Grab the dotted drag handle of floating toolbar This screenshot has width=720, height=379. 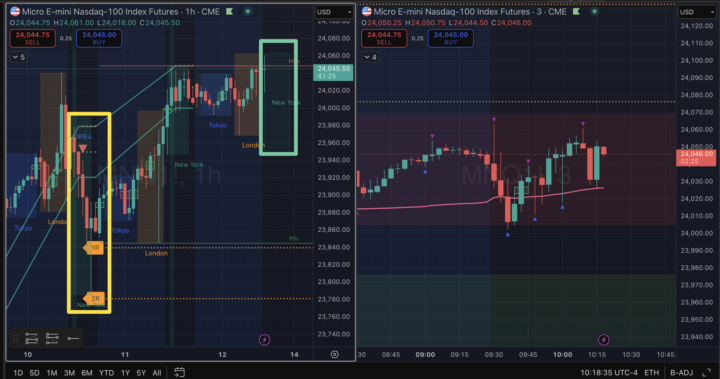15,339
